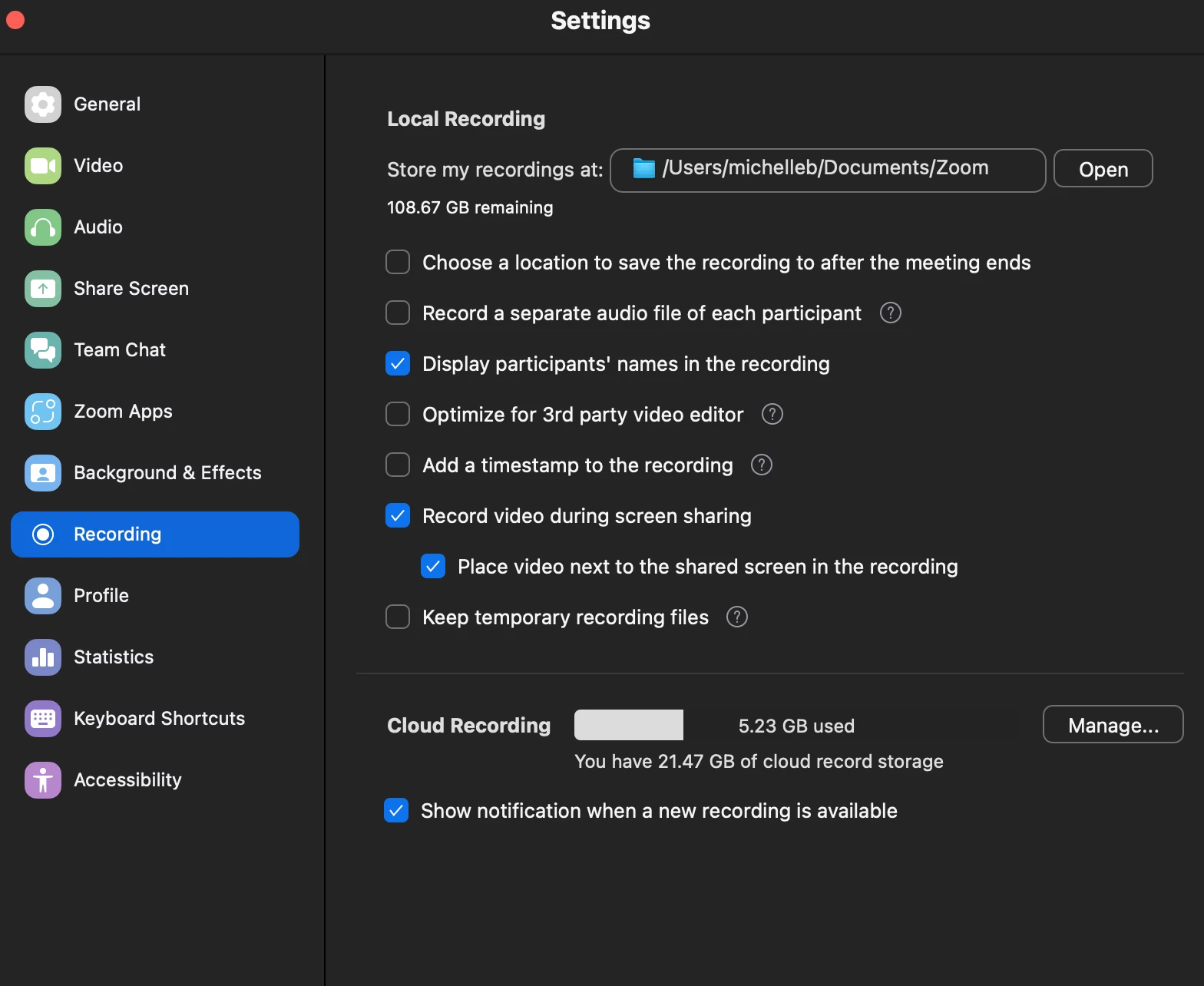Click help icon beside Keep temporary recording files
Screen dimensions: 1204x986
pyautogui.click(x=737, y=617)
